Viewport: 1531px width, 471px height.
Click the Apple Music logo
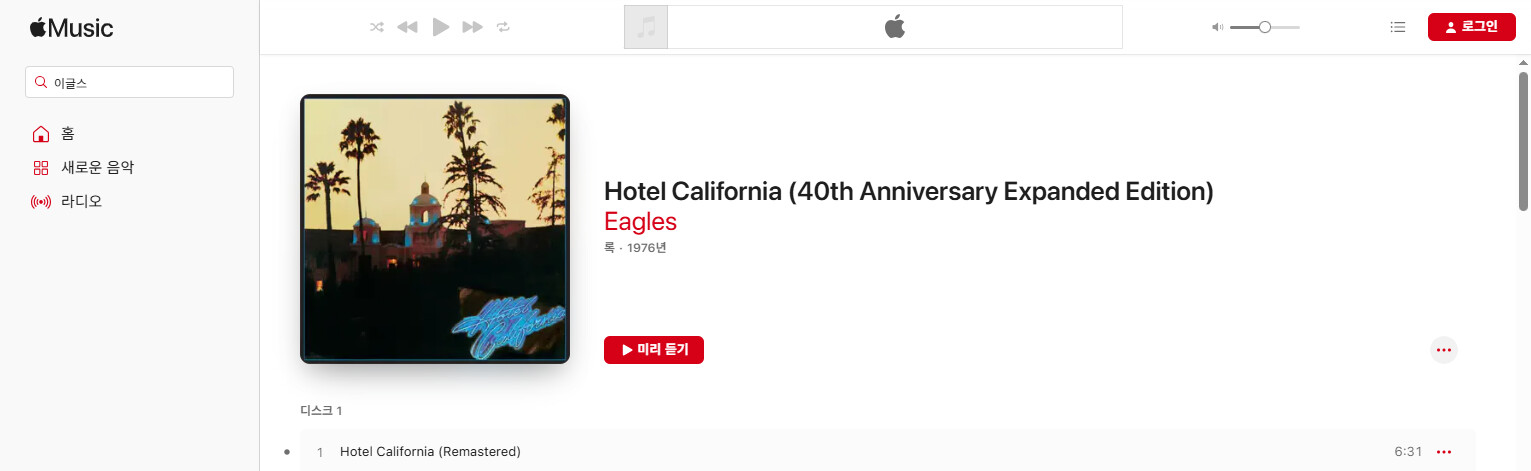[71, 28]
